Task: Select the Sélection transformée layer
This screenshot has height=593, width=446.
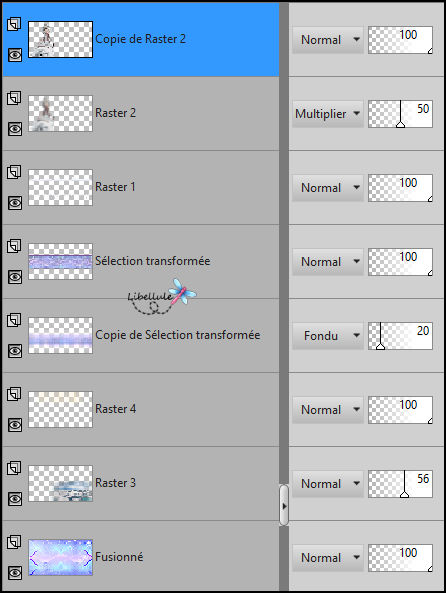Action: point(141,261)
